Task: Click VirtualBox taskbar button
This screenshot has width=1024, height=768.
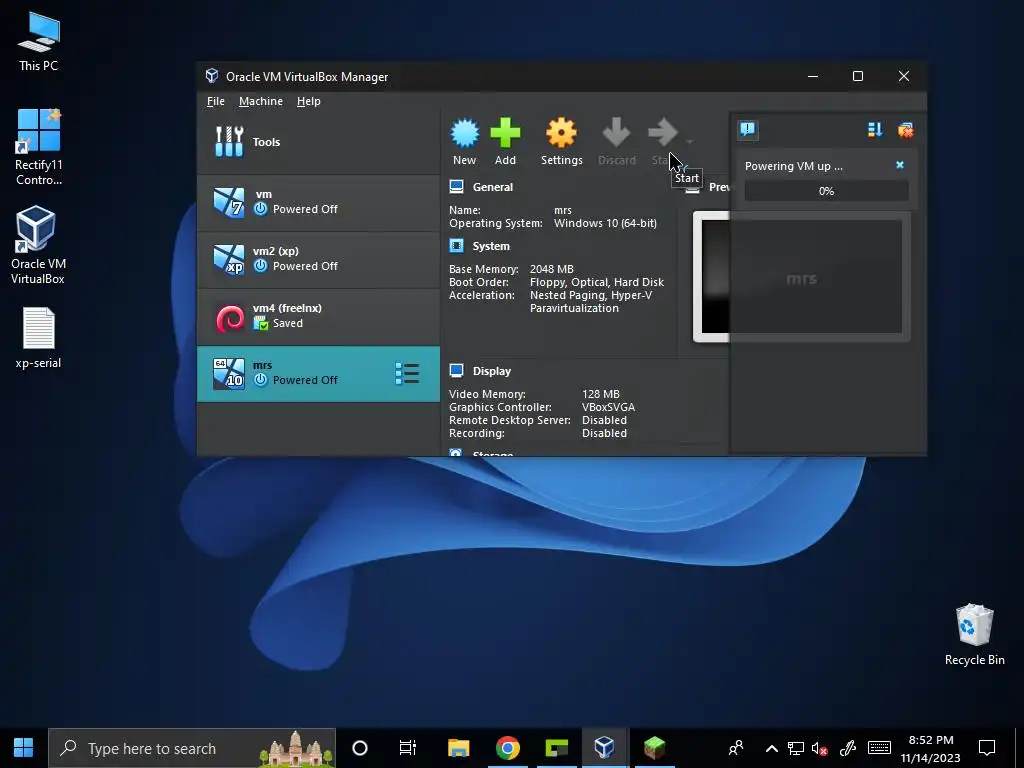Action: coord(605,748)
